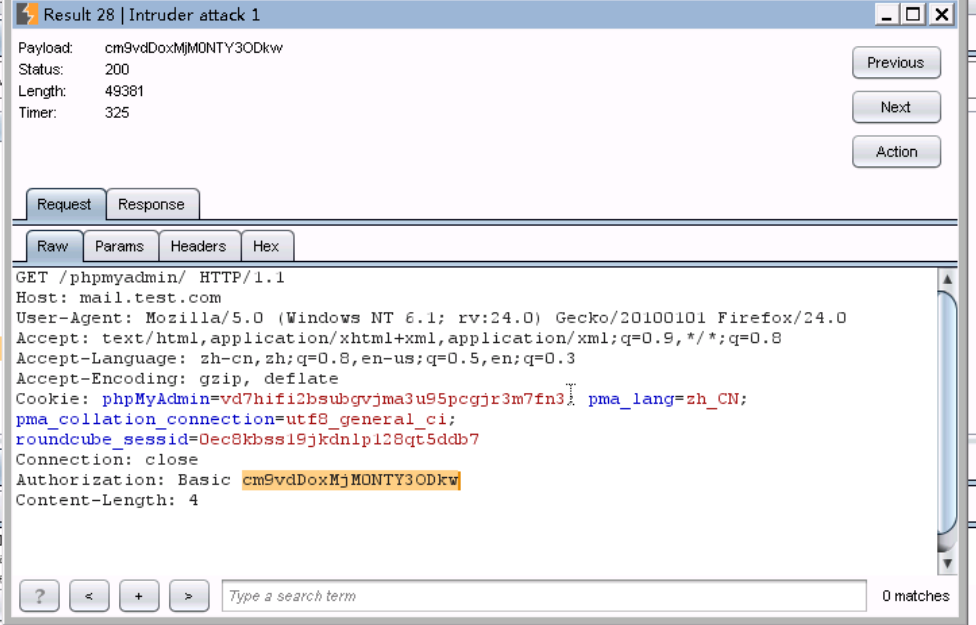Click the Length value 49381
This screenshot has height=625, width=976.
click(124, 91)
